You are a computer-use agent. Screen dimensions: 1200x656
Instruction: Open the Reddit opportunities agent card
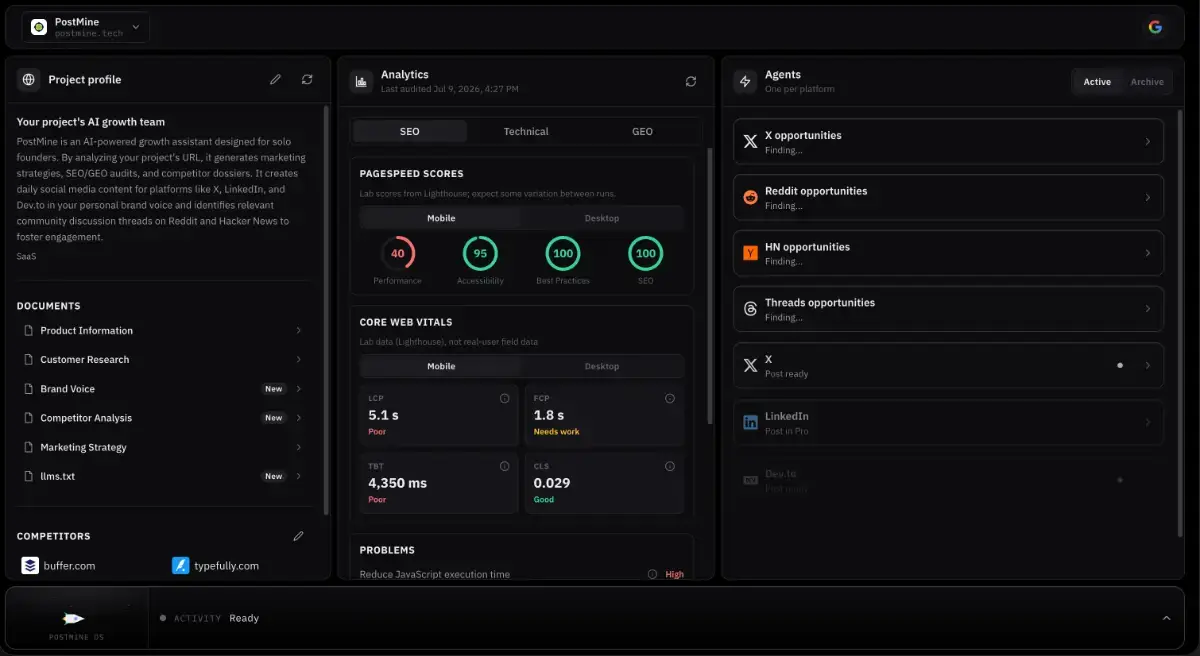(x=949, y=197)
